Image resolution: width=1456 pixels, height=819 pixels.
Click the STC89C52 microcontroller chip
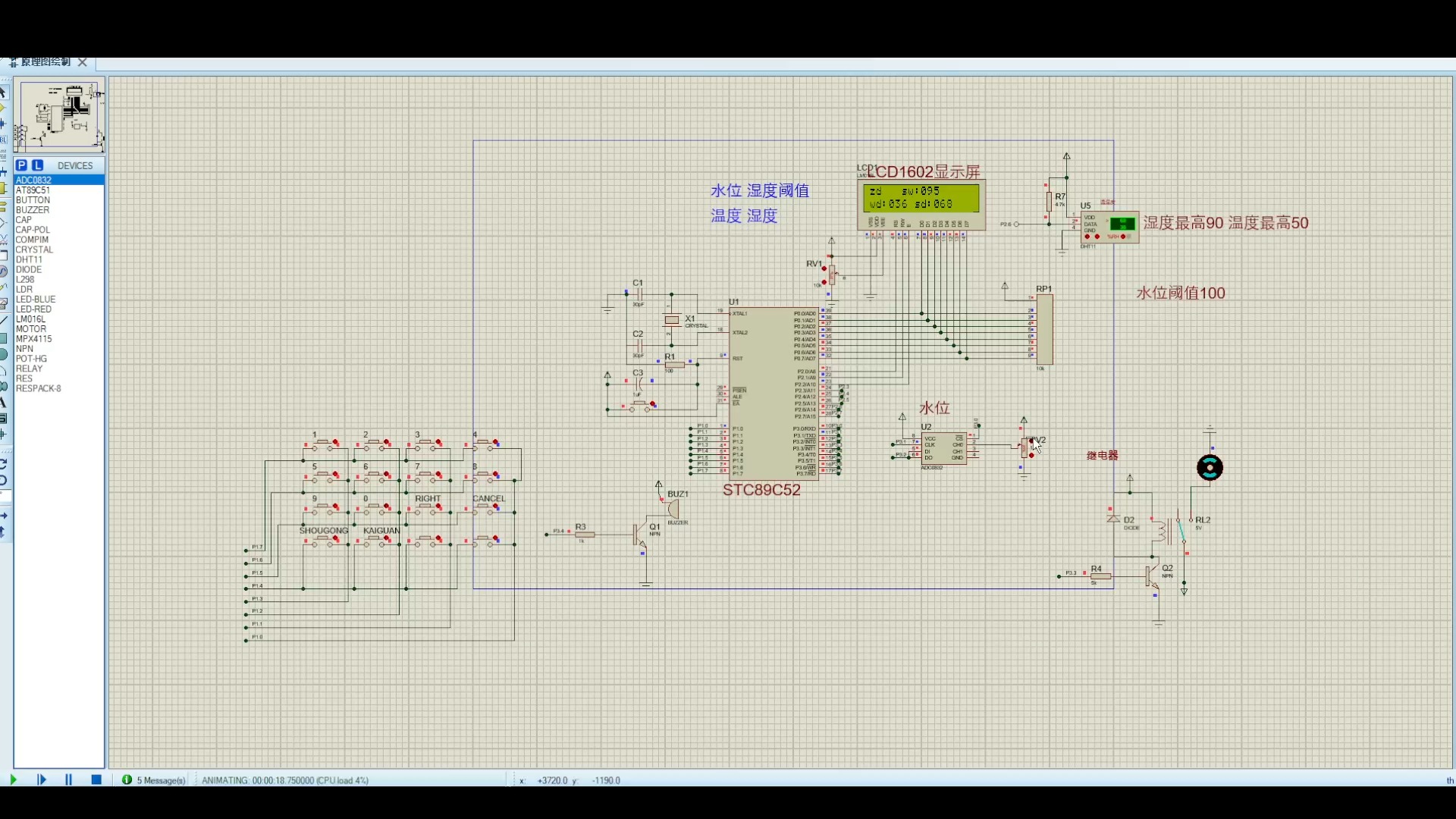pos(773,393)
